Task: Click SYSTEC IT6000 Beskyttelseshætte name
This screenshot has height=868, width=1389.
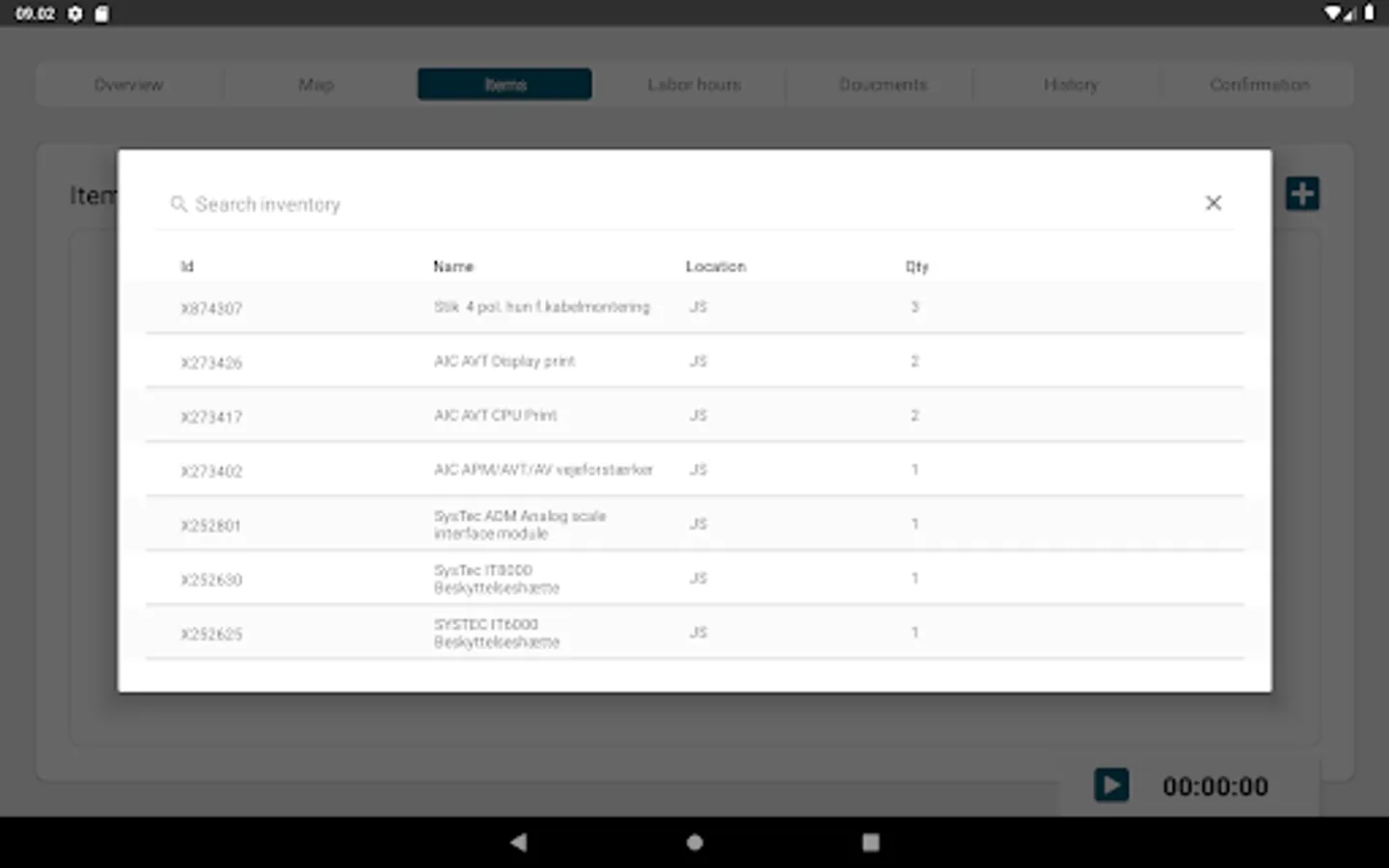Action: pos(497,633)
